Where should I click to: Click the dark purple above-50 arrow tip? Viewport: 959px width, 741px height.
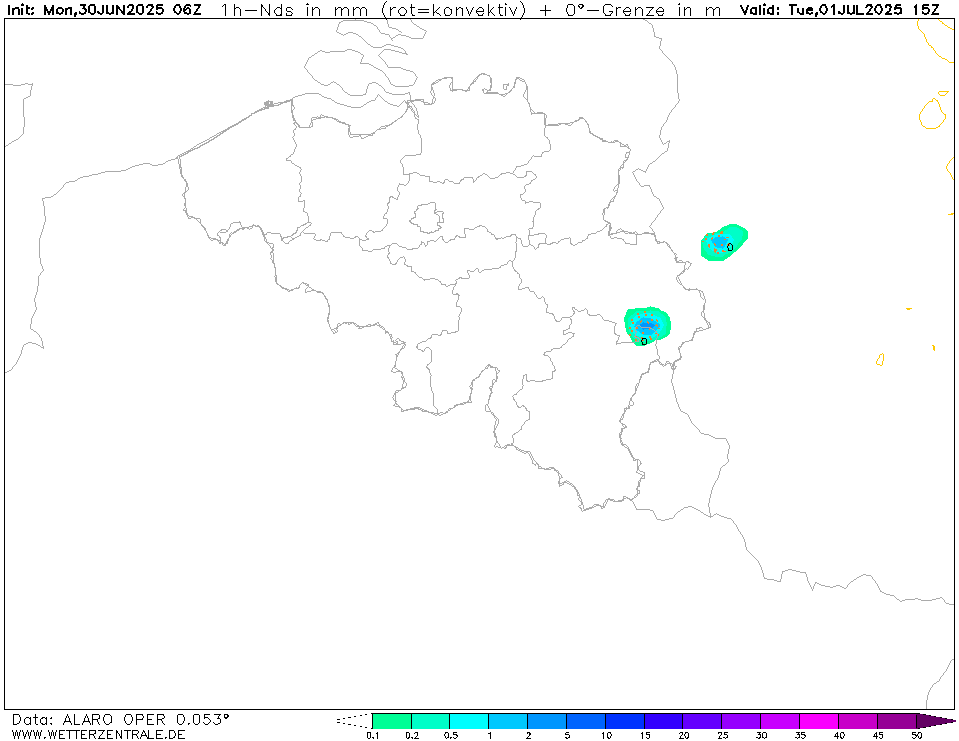tap(935, 721)
